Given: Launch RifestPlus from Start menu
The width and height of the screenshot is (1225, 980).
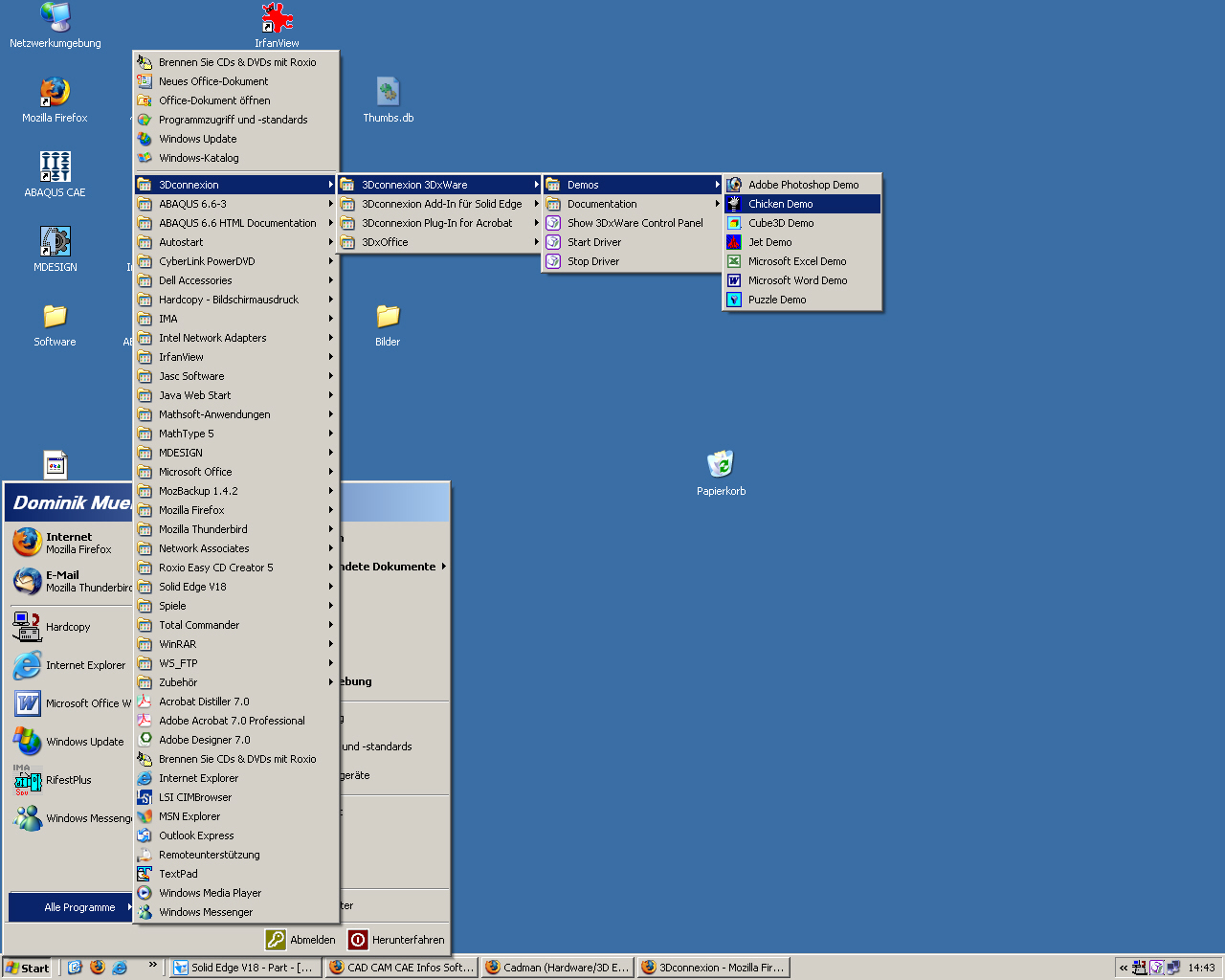Looking at the screenshot, I should tap(71, 780).
